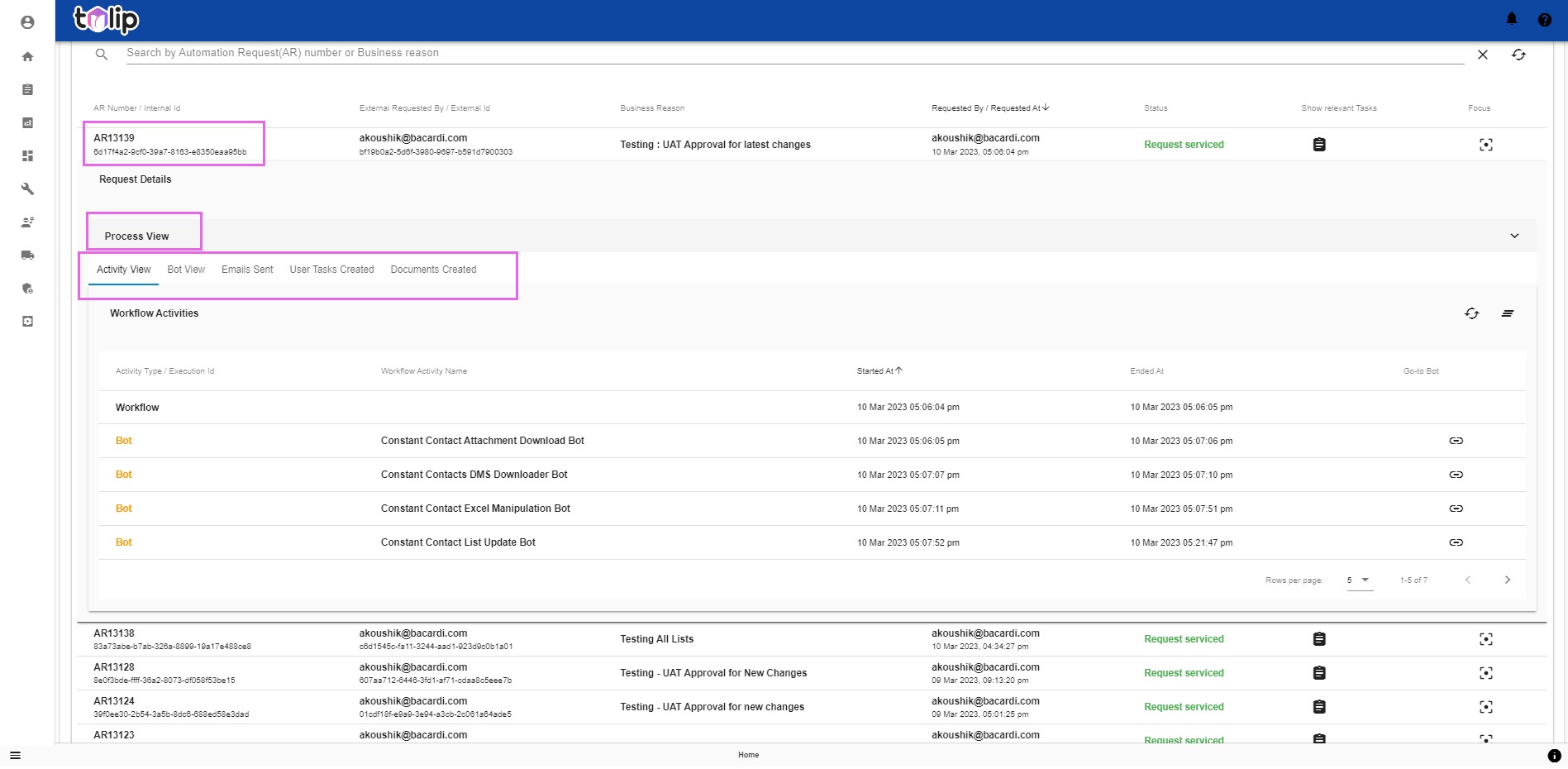The image size is (1568, 769).
Task: Go to bot for Constant Contact Excel Manipulation
Action: click(1456, 509)
